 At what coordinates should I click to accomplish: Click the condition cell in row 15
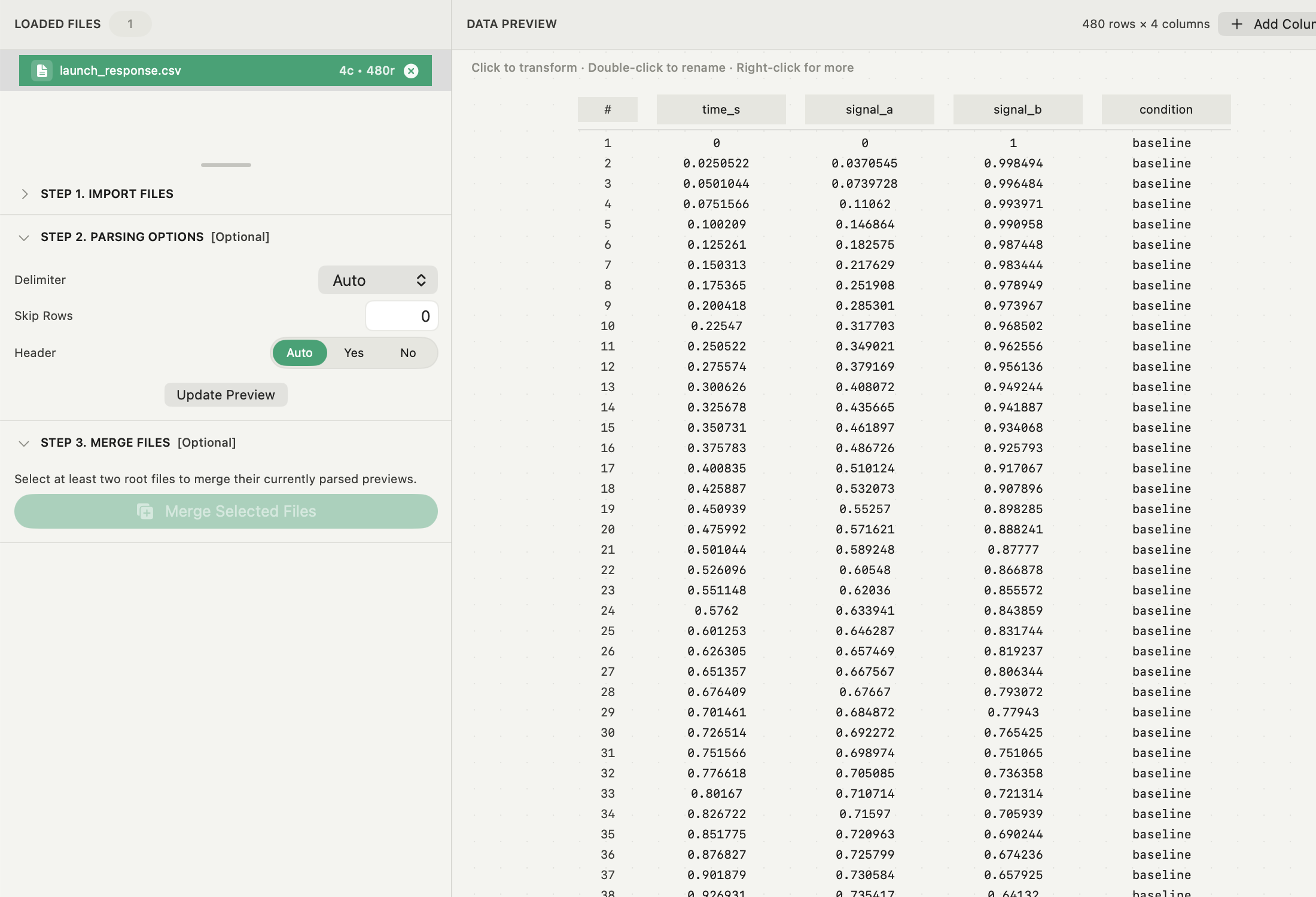coord(1162,428)
